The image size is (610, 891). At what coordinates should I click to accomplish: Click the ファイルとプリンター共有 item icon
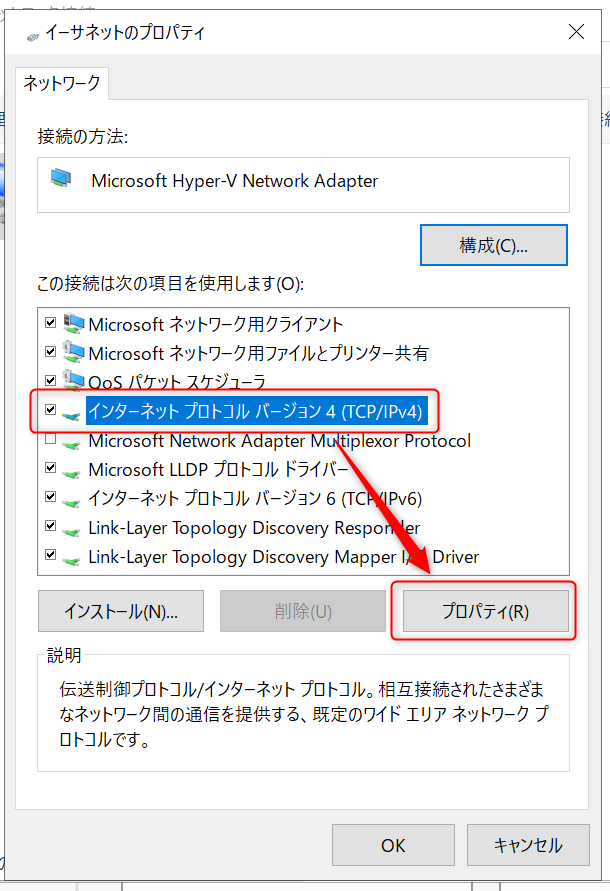(73, 353)
